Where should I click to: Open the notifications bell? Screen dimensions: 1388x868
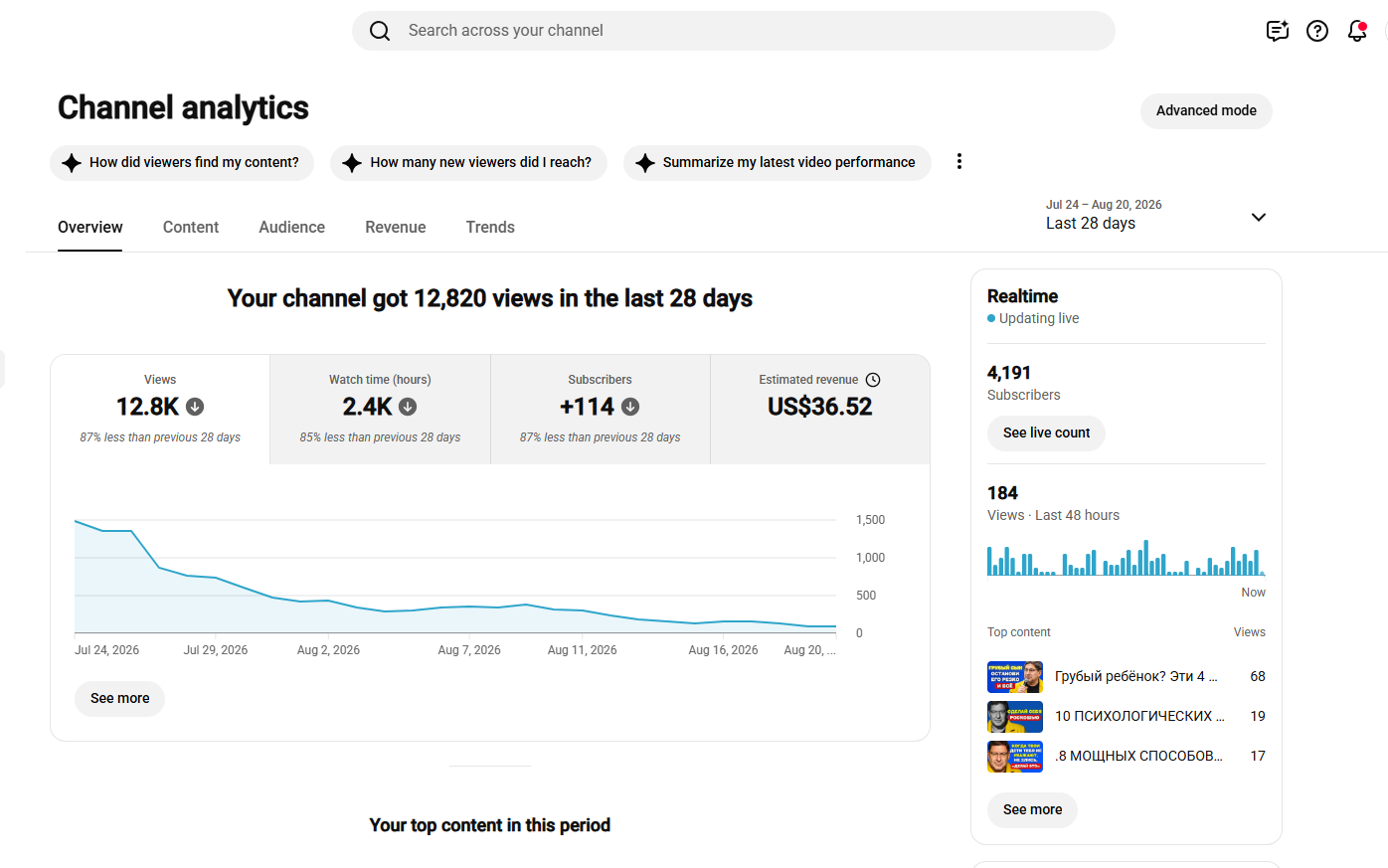point(1357,31)
